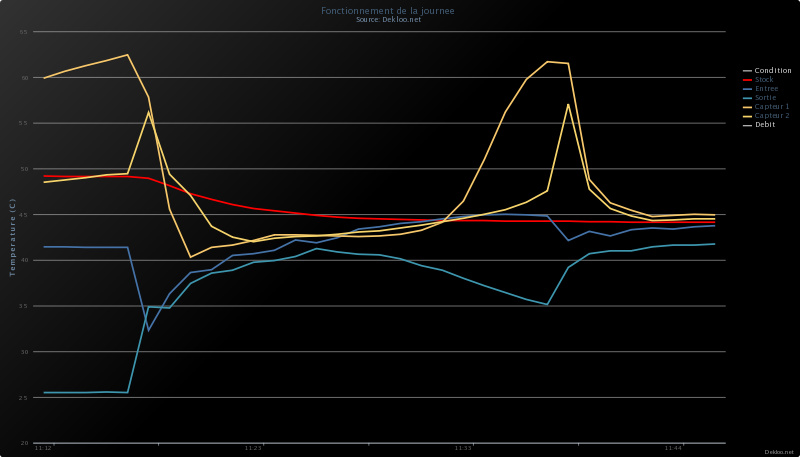Toggle the Condition series in legend
The width and height of the screenshot is (800, 457).
click(x=772, y=71)
